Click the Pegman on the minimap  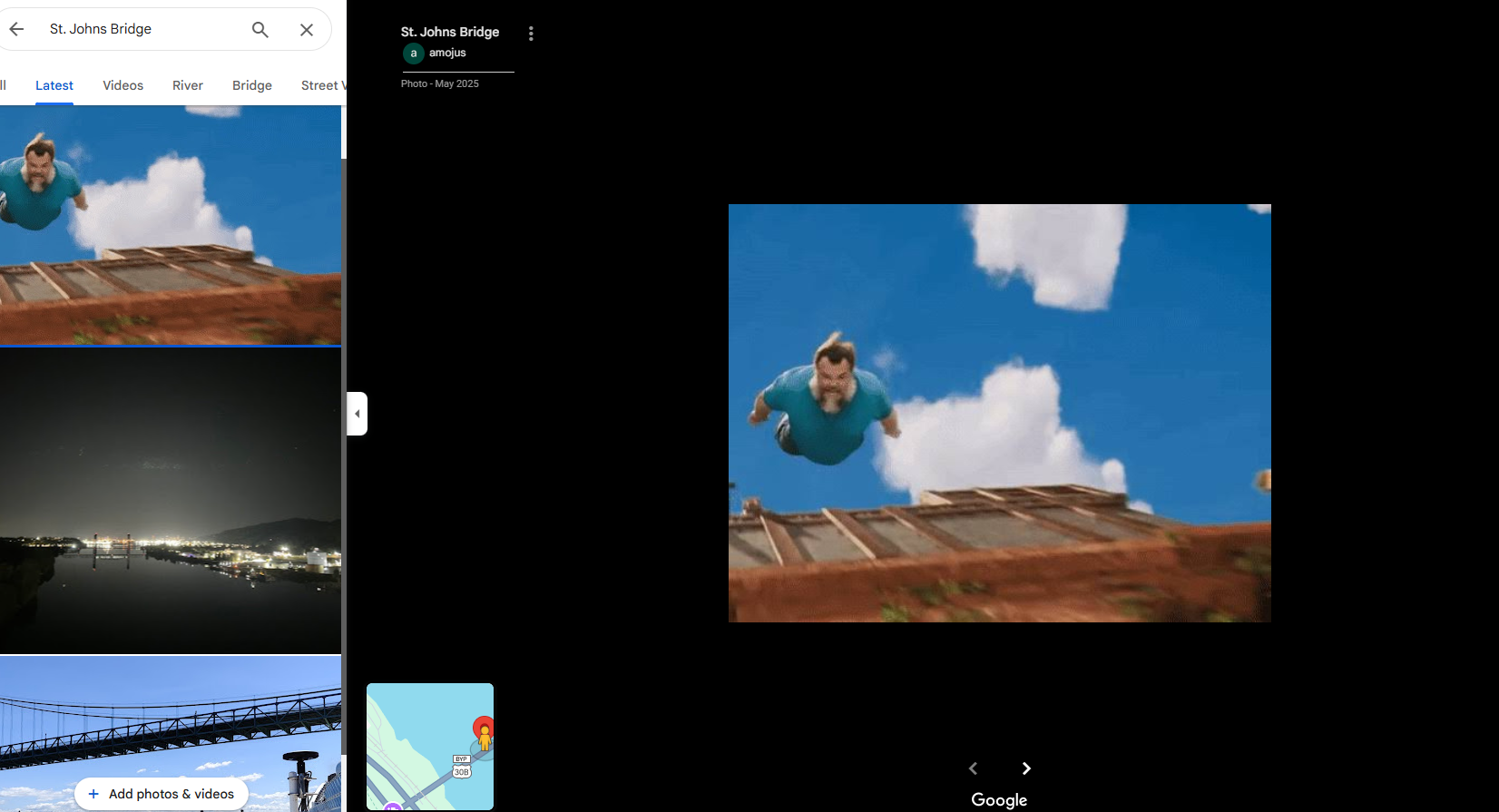click(x=485, y=738)
